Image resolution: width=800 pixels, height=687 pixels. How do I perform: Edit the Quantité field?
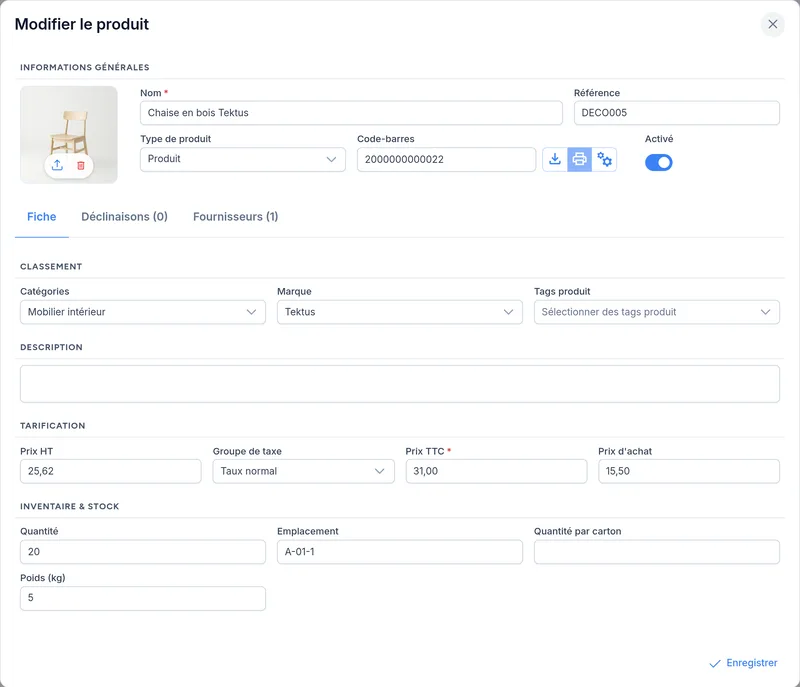[x=143, y=552]
